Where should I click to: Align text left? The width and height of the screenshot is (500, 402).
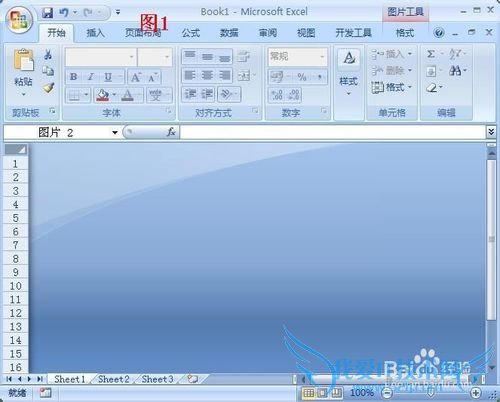point(190,75)
